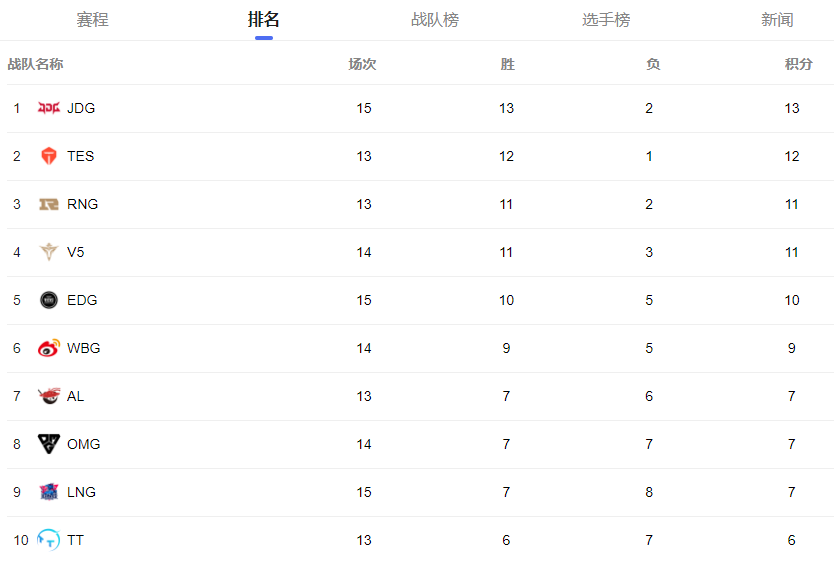This screenshot has height=562, width=834.
Task: Click the JDG team name
Action: pyautogui.click(x=81, y=108)
